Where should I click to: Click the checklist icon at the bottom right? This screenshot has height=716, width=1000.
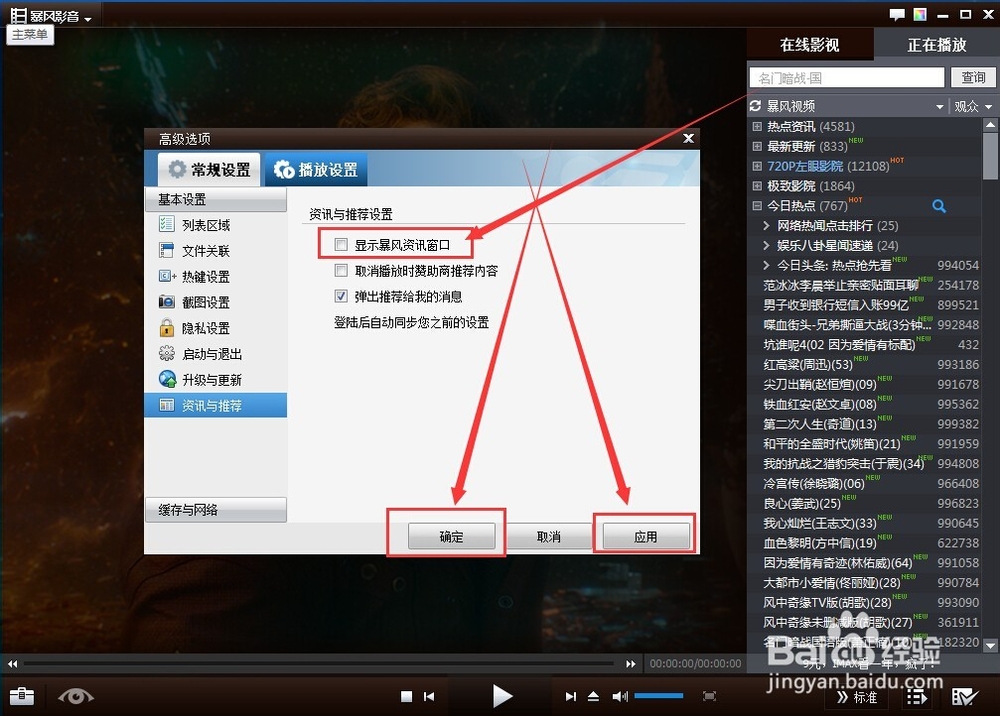click(964, 697)
